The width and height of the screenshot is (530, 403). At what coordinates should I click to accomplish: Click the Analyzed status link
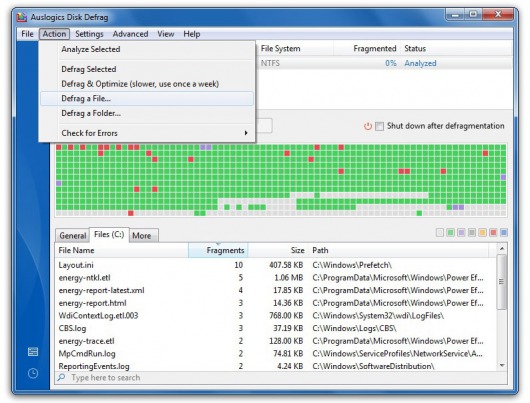pyautogui.click(x=420, y=63)
